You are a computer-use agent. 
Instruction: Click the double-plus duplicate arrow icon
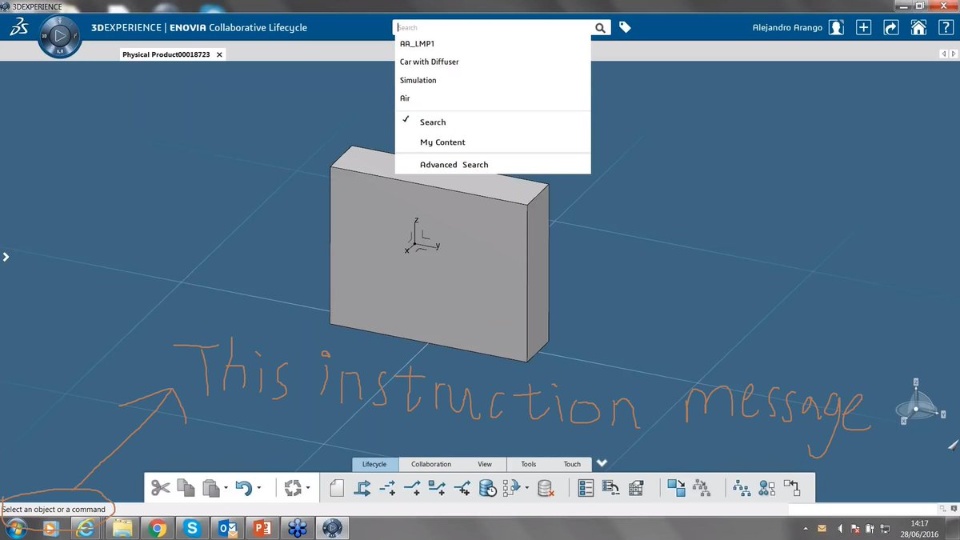tap(462, 487)
